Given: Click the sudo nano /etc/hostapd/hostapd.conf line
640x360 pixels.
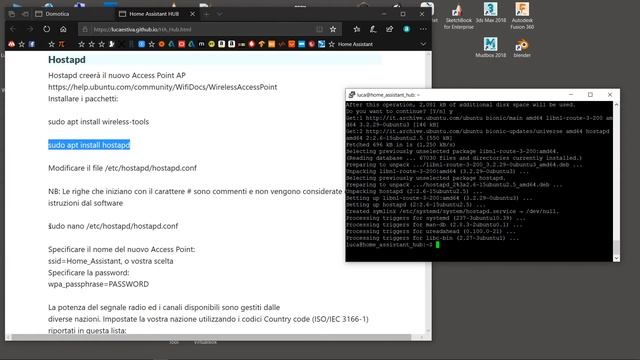Looking at the screenshot, I should pos(113,226).
